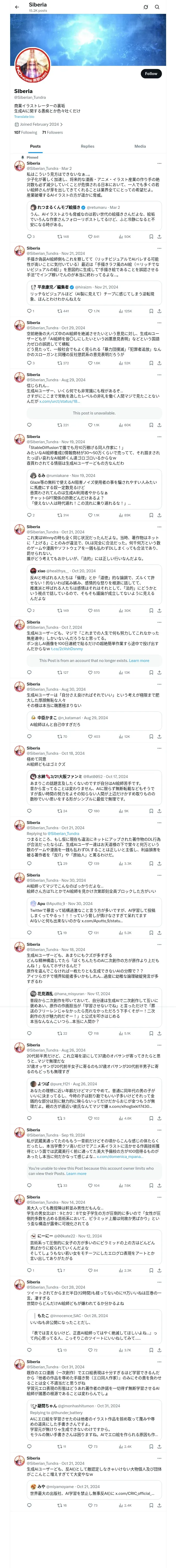Share the pinned Mar 2 post
The image size is (176, 1568).
click(x=159, y=237)
